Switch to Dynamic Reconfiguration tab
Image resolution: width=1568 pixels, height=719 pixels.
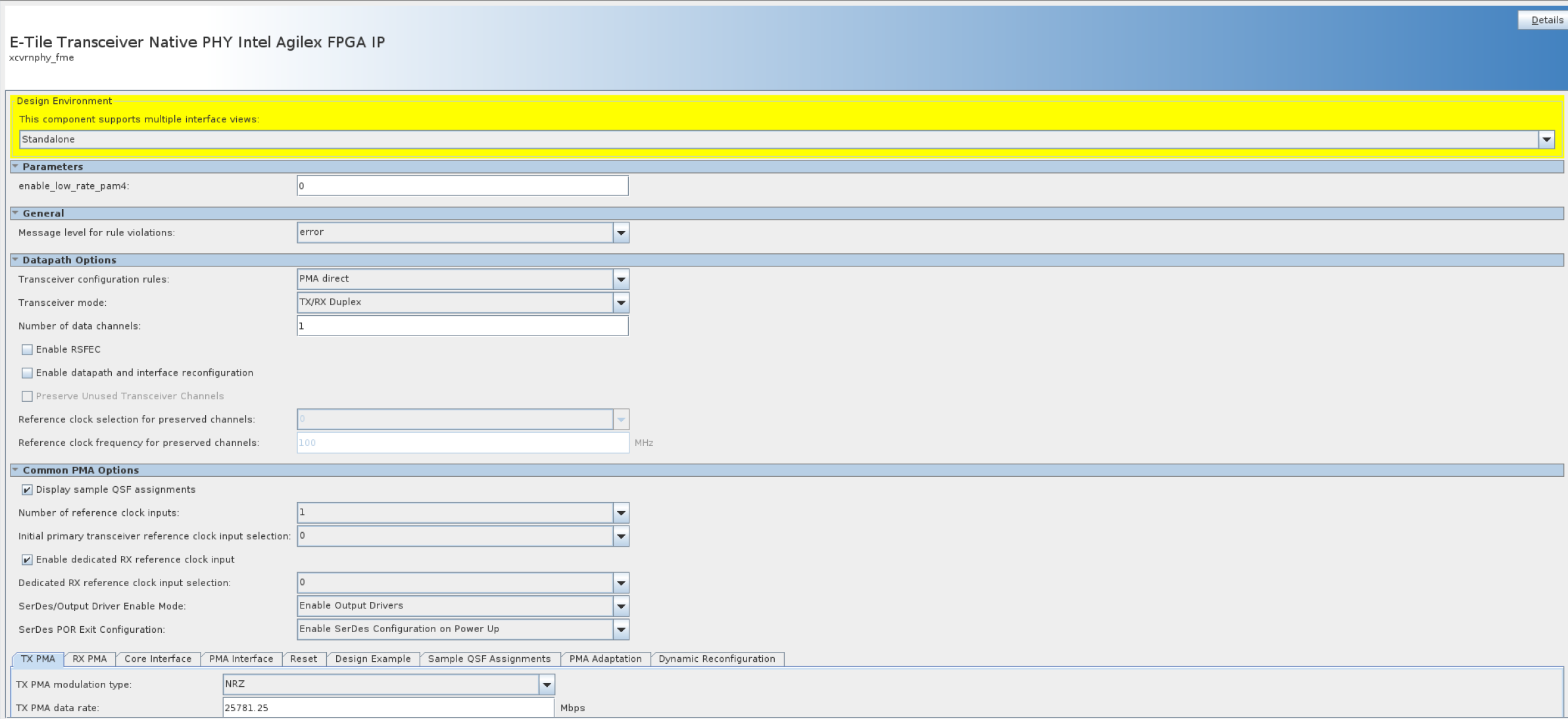coord(716,658)
